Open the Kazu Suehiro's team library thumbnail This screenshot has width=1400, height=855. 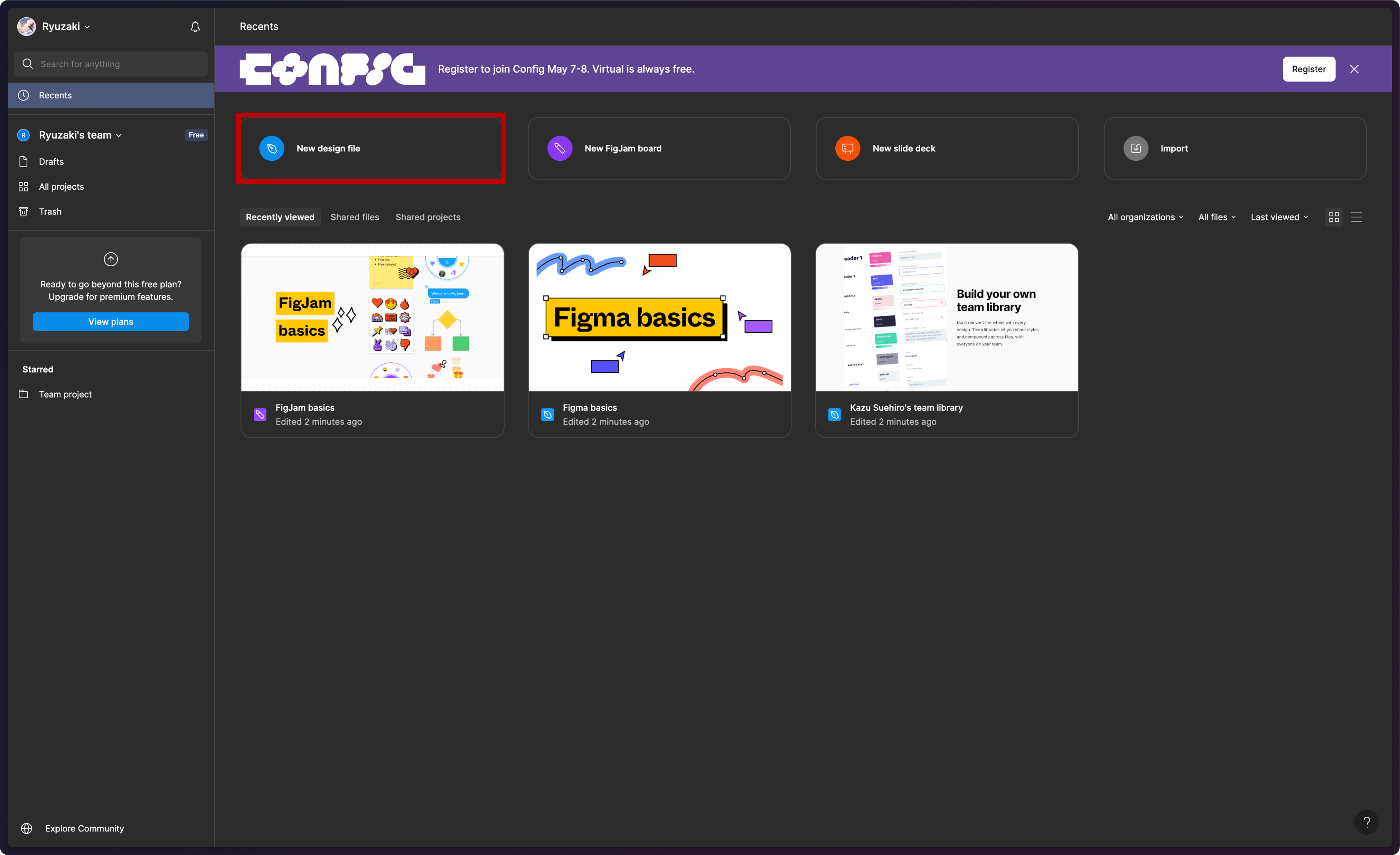pos(947,317)
